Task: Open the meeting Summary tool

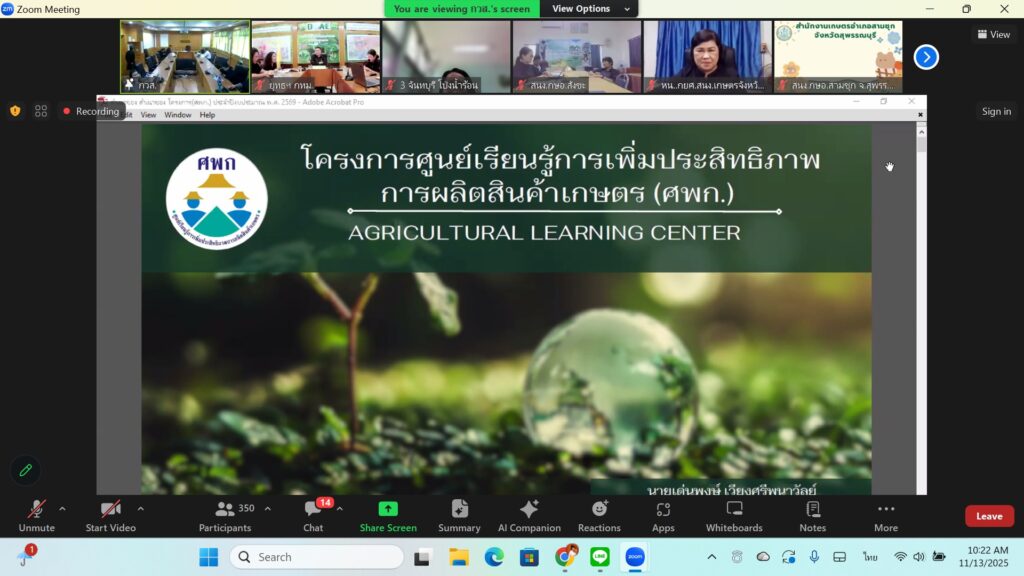Action: [459, 510]
